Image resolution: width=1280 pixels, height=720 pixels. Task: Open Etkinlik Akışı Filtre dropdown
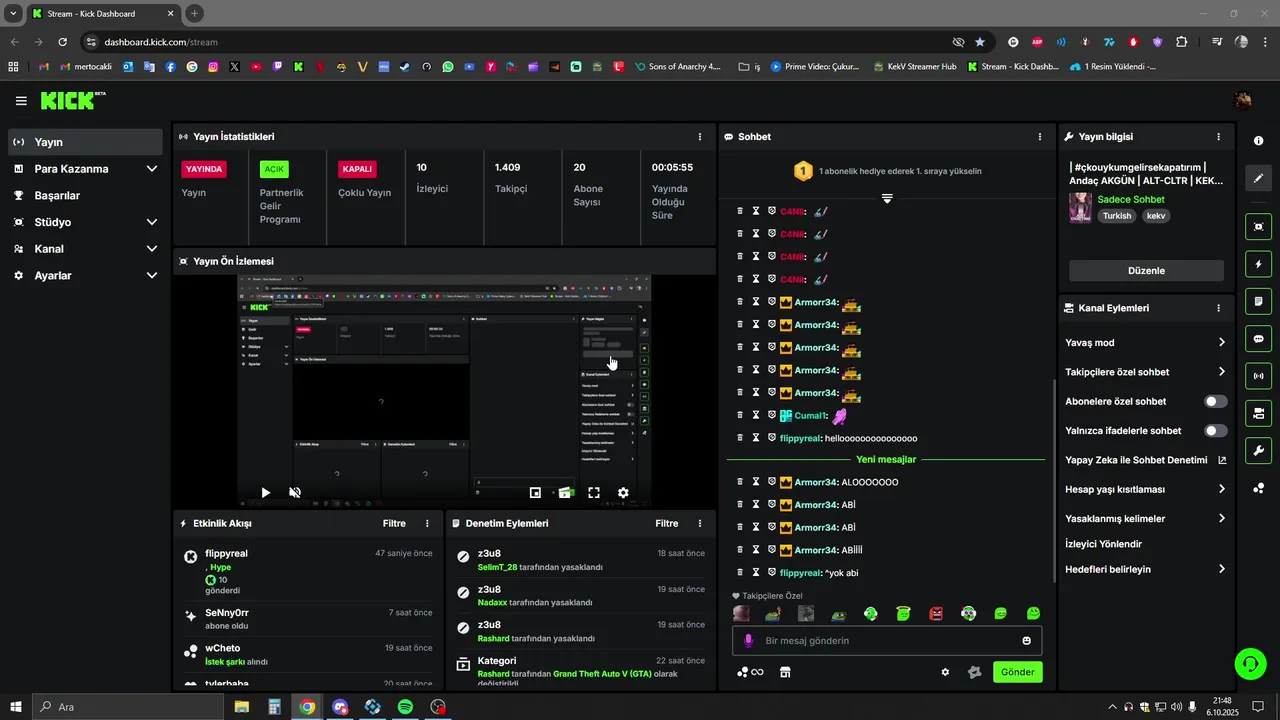(x=394, y=523)
